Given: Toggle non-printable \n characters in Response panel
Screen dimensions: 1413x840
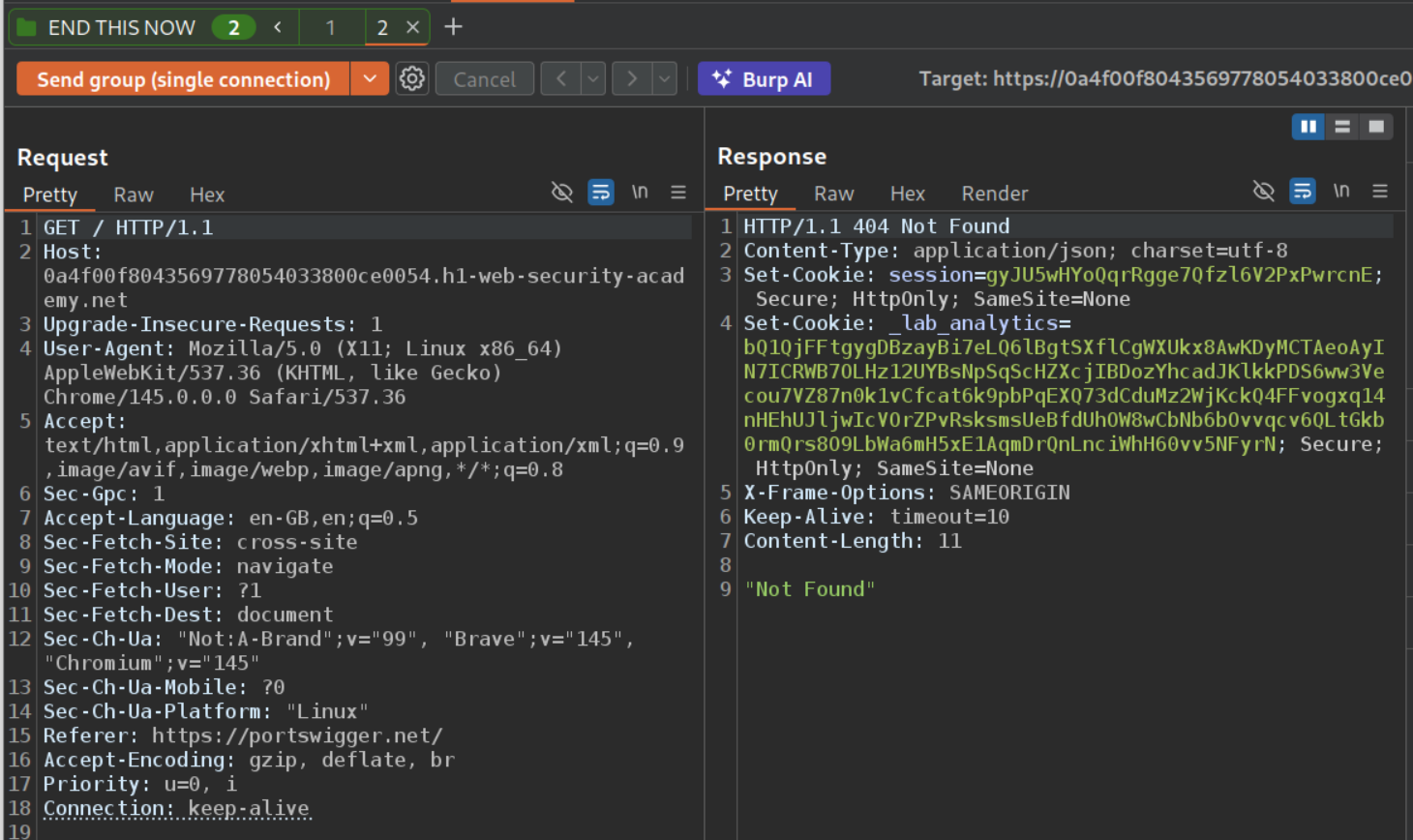Looking at the screenshot, I should pyautogui.click(x=1340, y=192).
